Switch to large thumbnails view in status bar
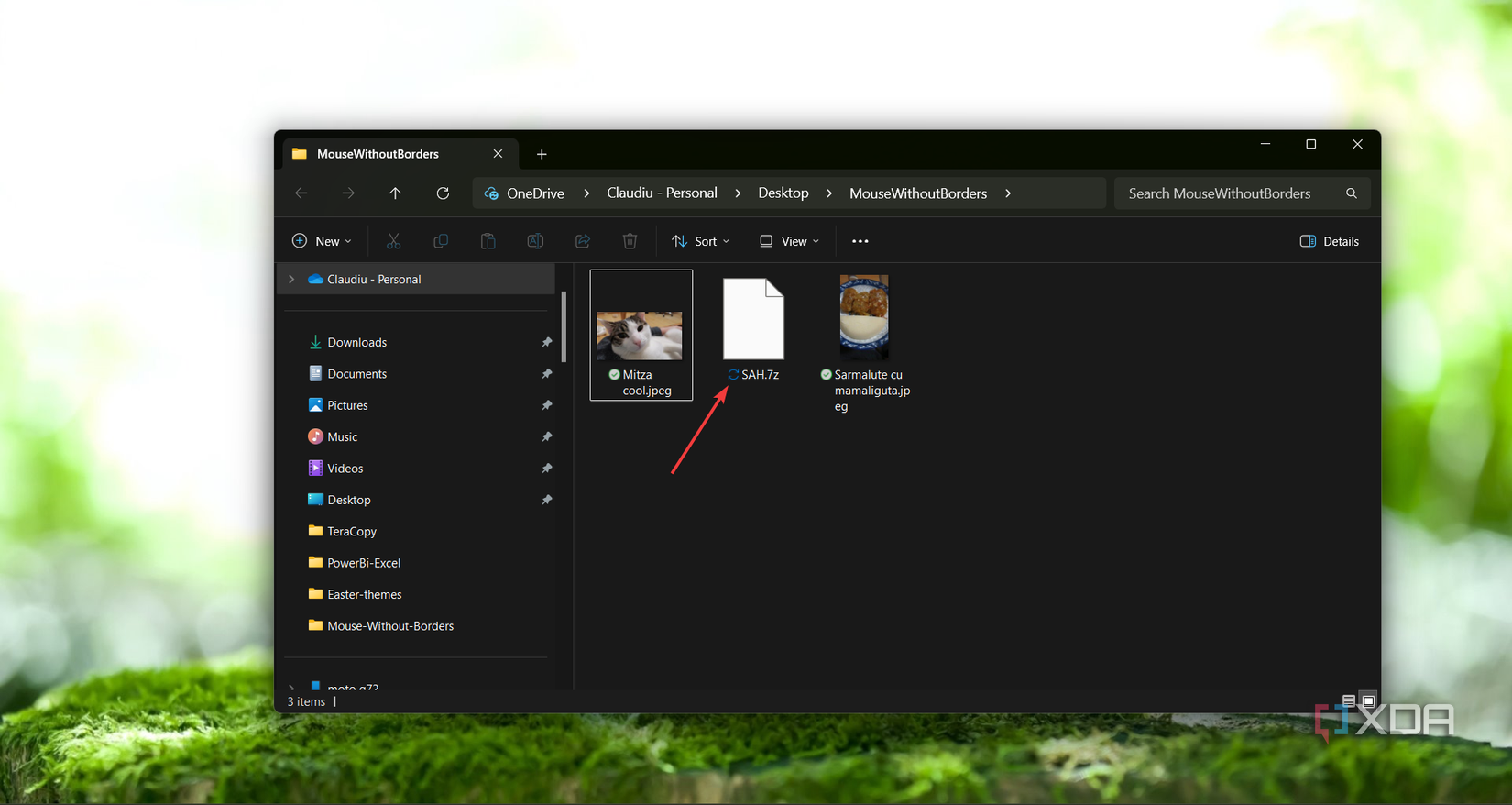The height and width of the screenshot is (805, 1512). (x=1368, y=701)
